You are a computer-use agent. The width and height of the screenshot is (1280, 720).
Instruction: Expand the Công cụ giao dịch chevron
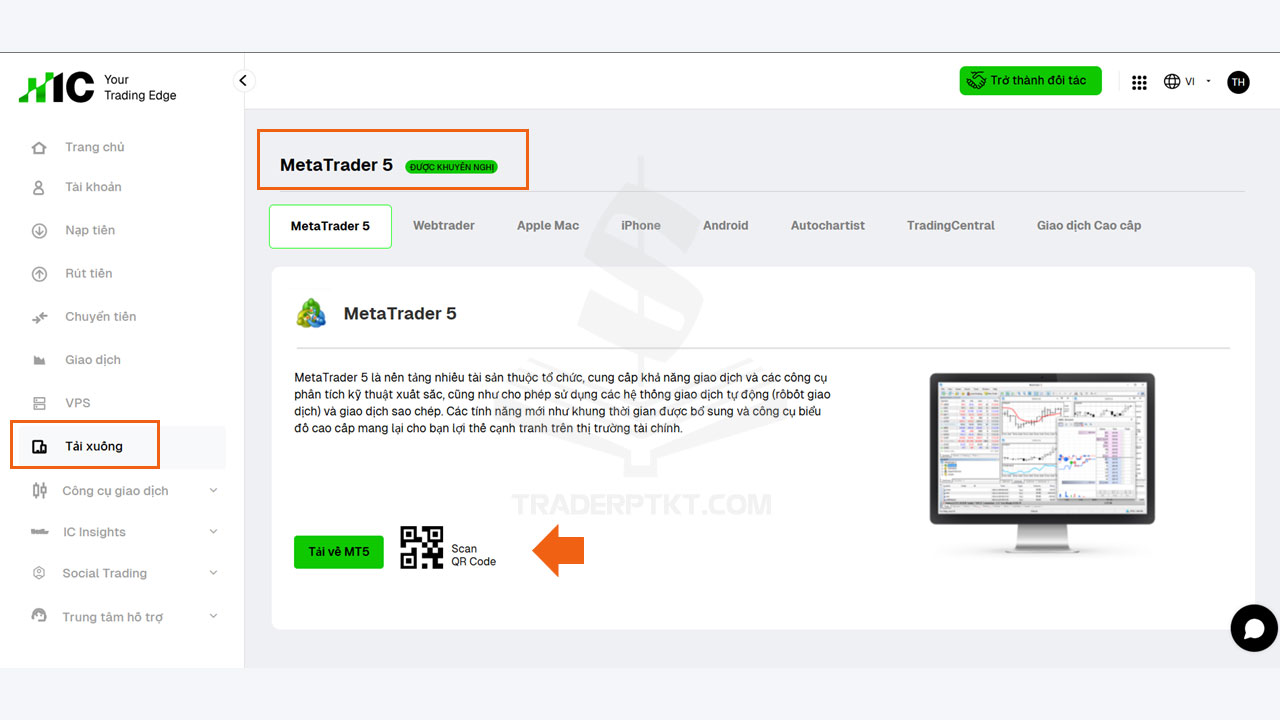coord(213,490)
